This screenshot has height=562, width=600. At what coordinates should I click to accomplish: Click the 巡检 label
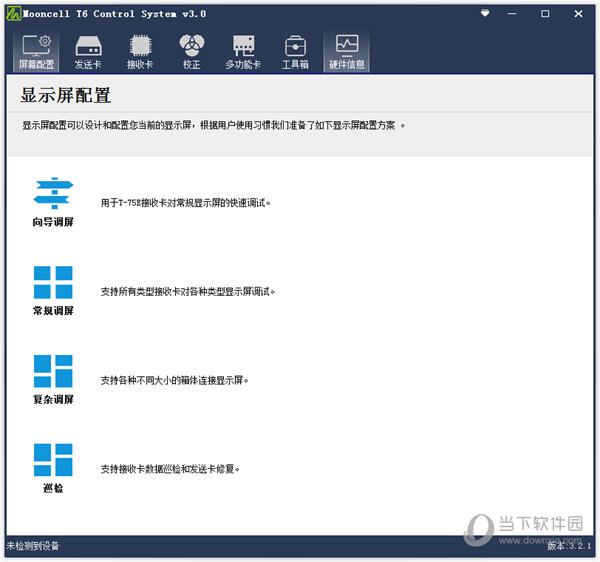coord(53,488)
